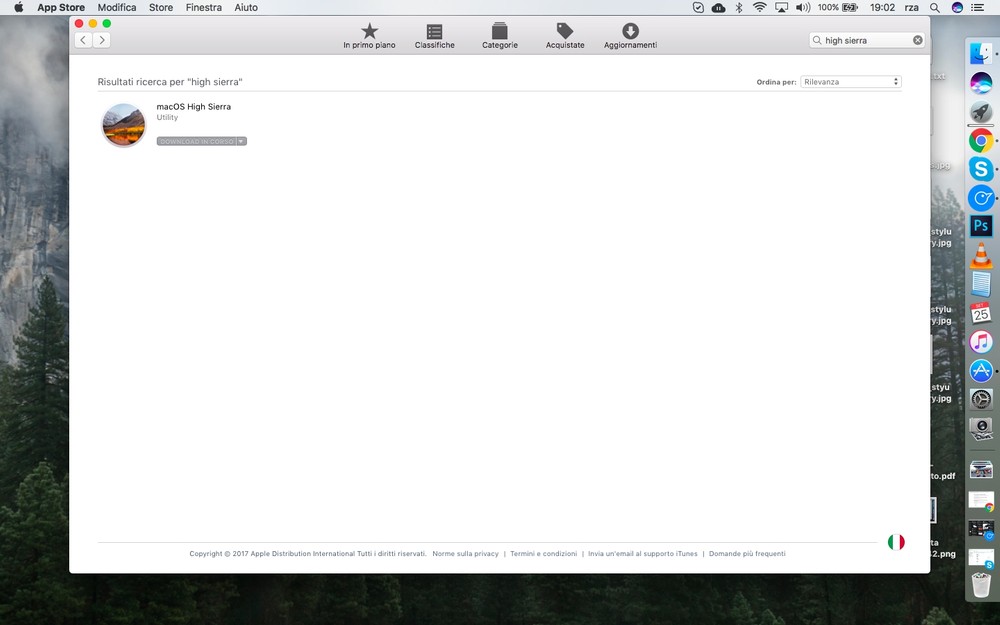This screenshot has width=1000, height=625.
Task: Click the Utility category text
Action: click(167, 117)
